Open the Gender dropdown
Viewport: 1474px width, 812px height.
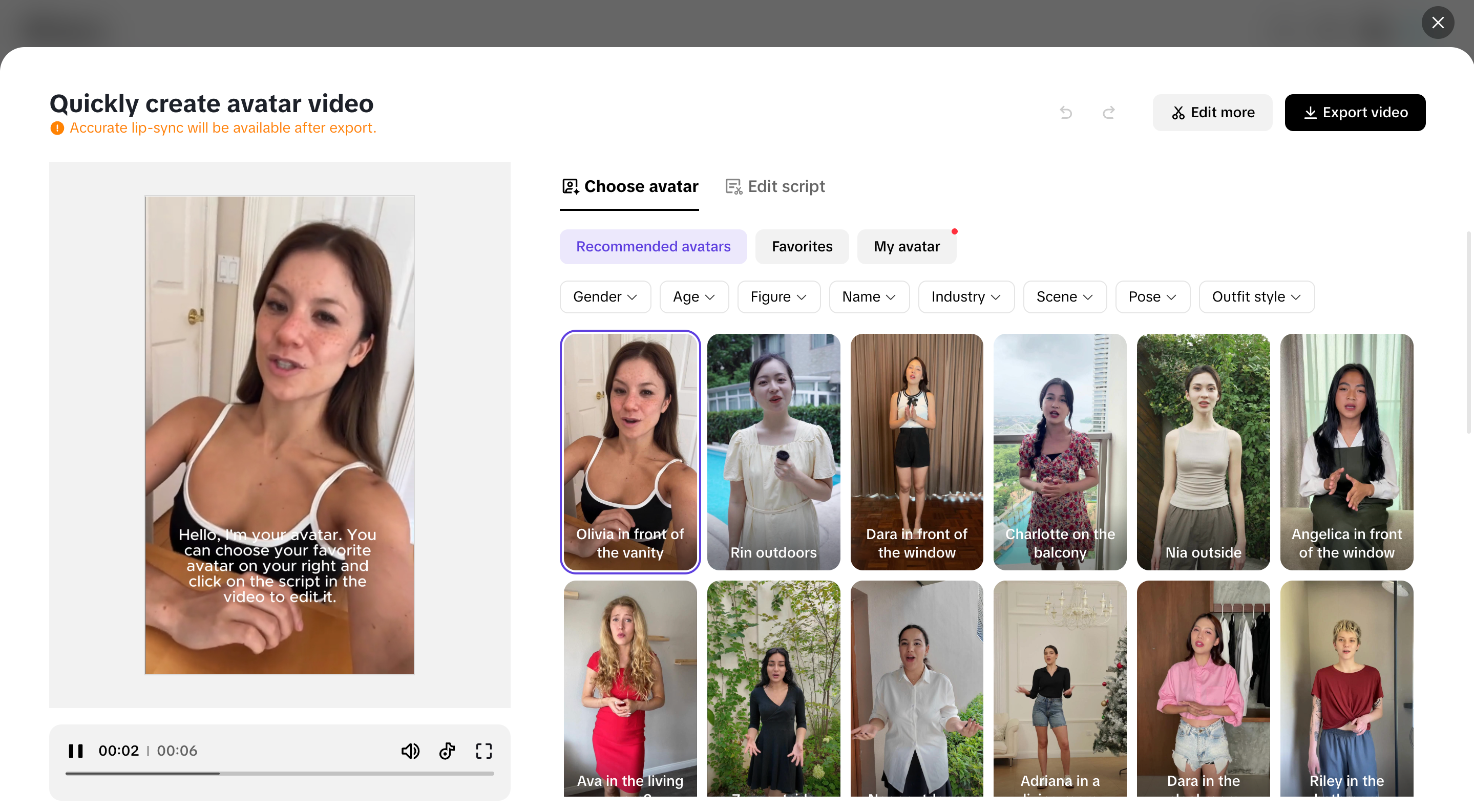605,297
